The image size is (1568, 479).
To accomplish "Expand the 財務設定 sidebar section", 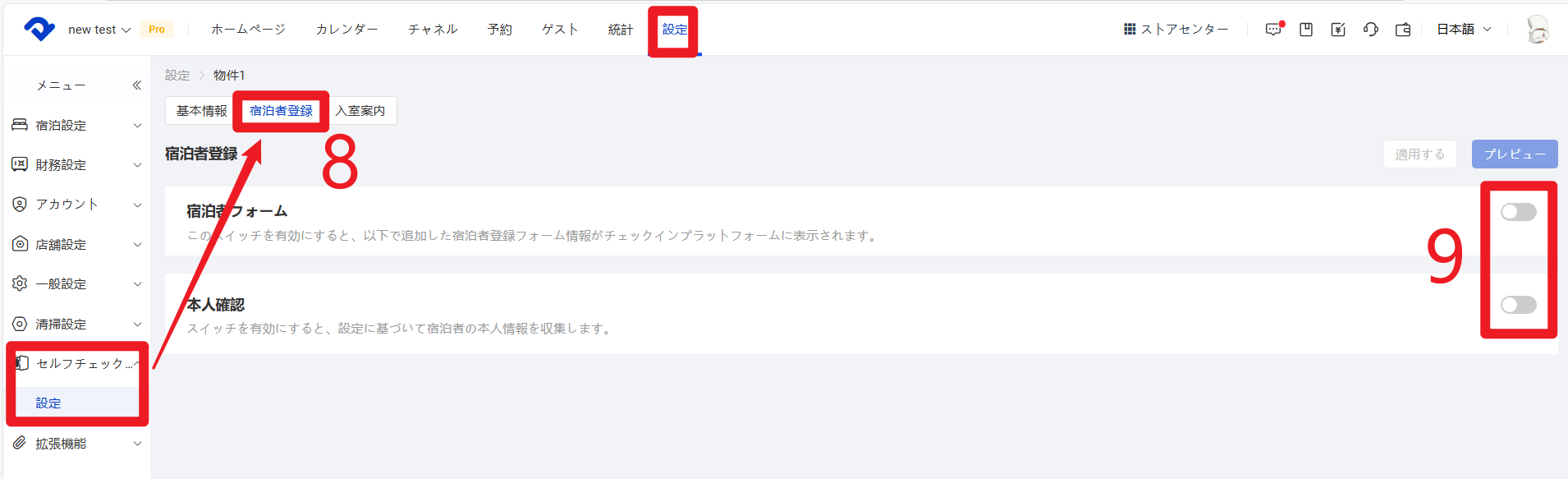I will (x=76, y=165).
